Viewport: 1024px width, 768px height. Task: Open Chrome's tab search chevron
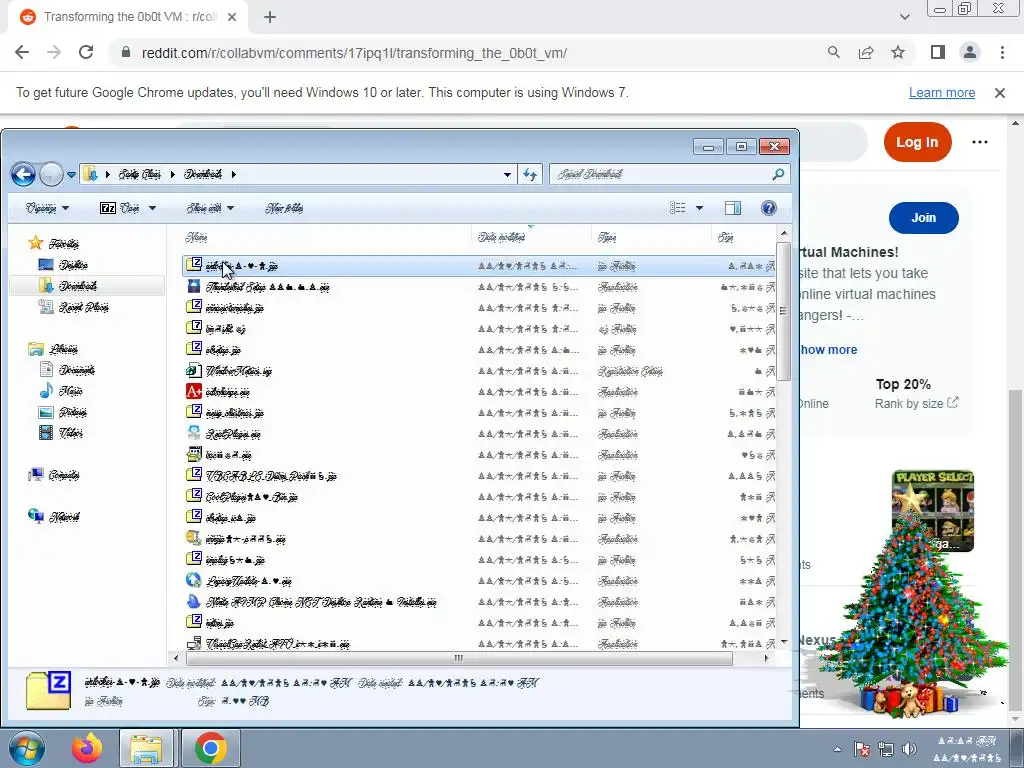coord(904,17)
